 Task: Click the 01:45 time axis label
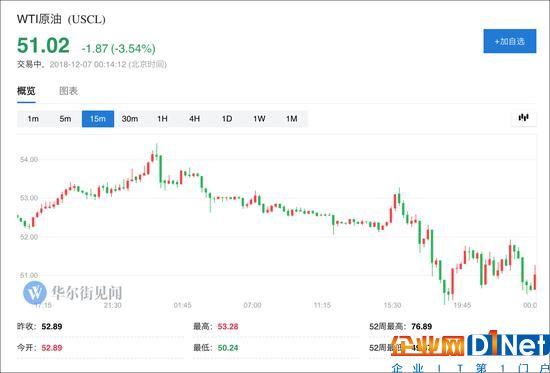[x=182, y=305]
